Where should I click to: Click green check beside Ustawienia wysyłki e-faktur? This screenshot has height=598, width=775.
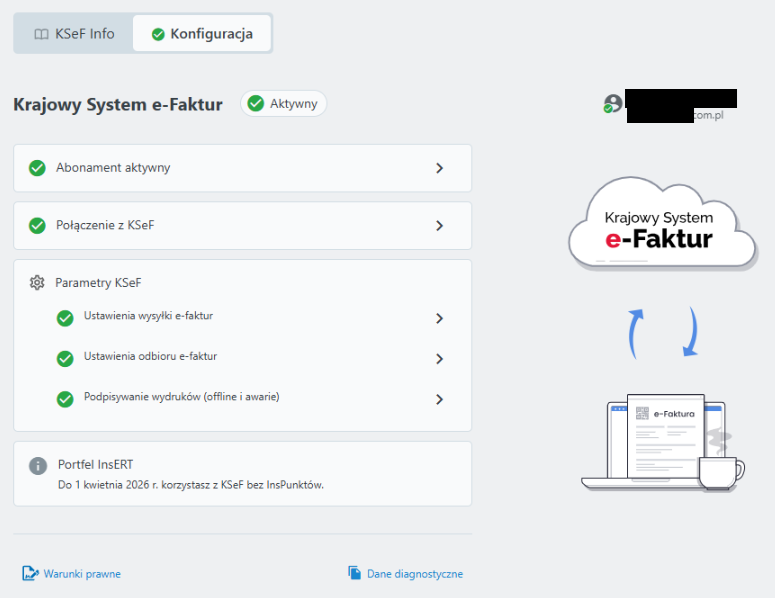click(x=65, y=318)
